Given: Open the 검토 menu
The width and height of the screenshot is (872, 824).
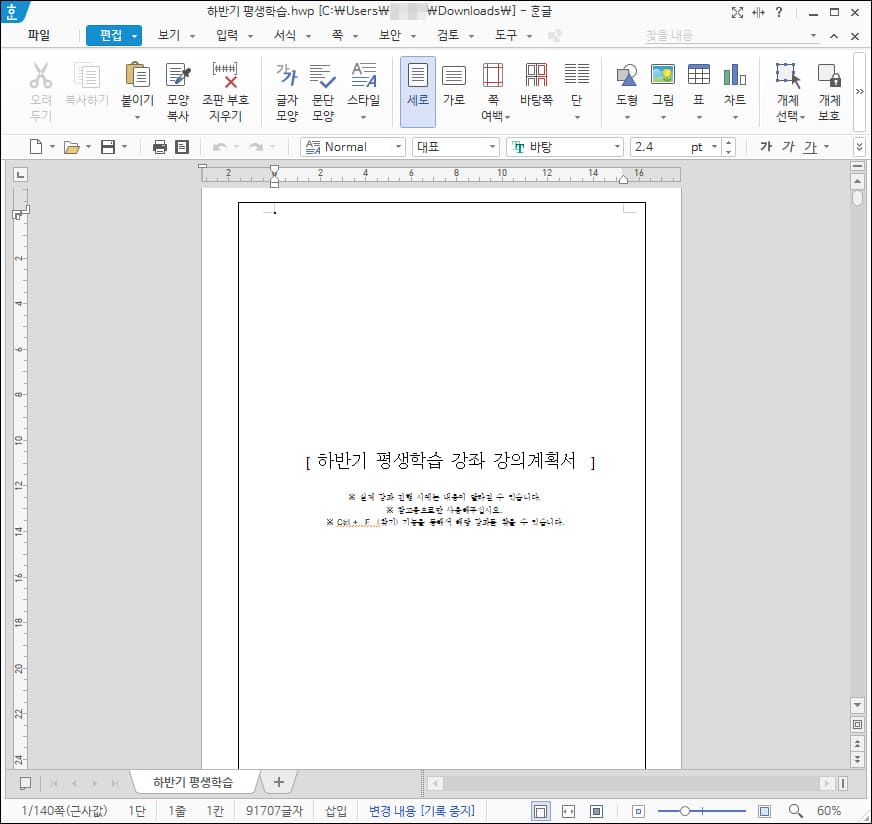Looking at the screenshot, I should [x=448, y=35].
